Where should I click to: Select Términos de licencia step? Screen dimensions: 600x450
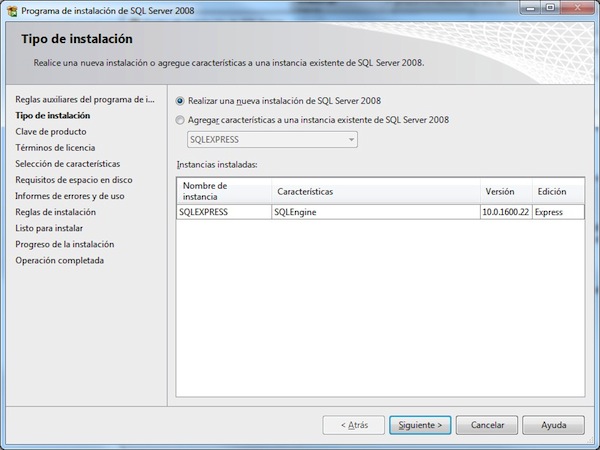(55, 148)
